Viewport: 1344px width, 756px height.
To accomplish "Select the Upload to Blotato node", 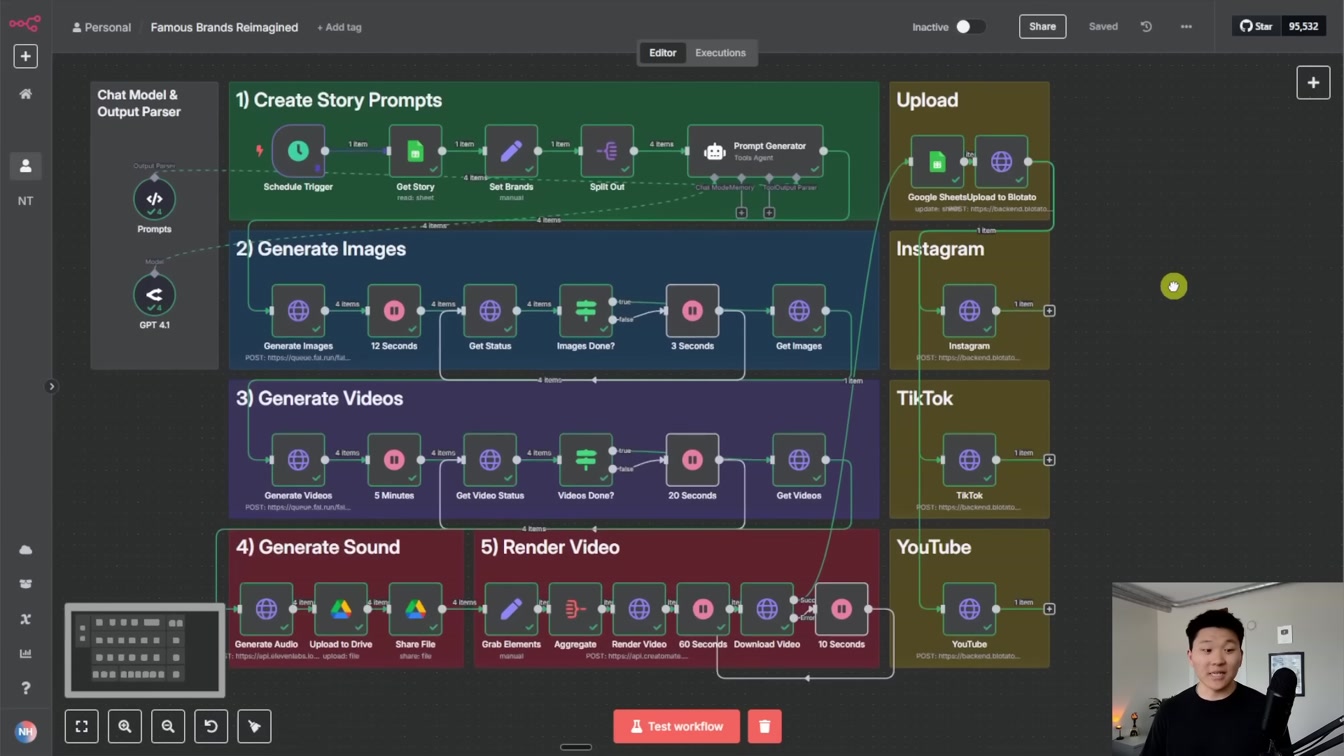I will (1001, 161).
